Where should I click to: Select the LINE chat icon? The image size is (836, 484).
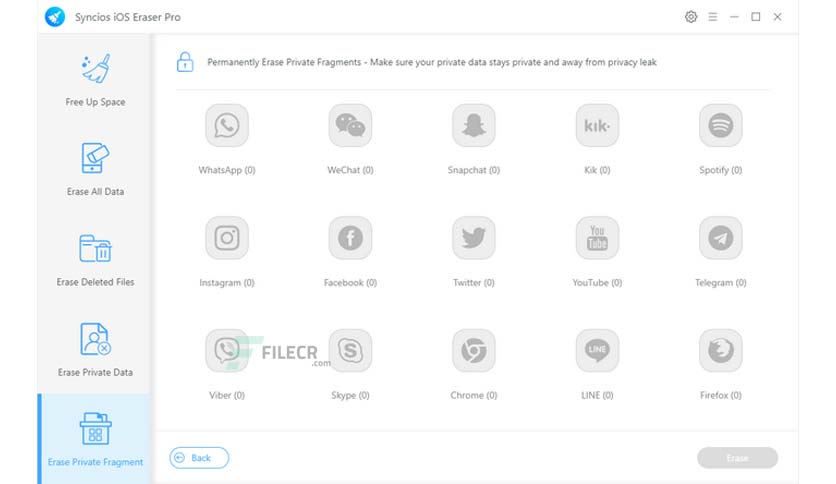click(597, 351)
